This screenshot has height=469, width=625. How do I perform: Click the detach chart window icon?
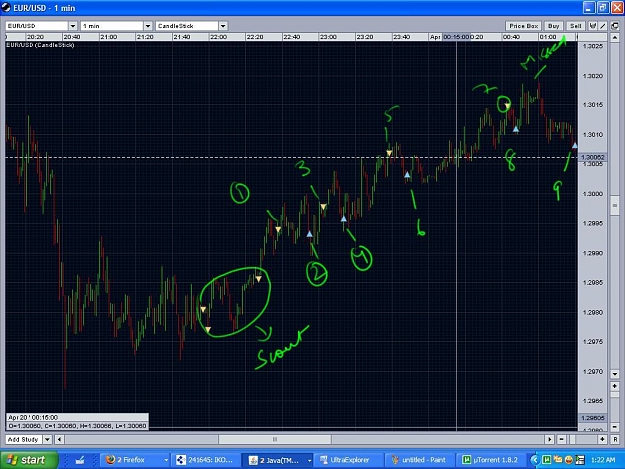click(615, 26)
